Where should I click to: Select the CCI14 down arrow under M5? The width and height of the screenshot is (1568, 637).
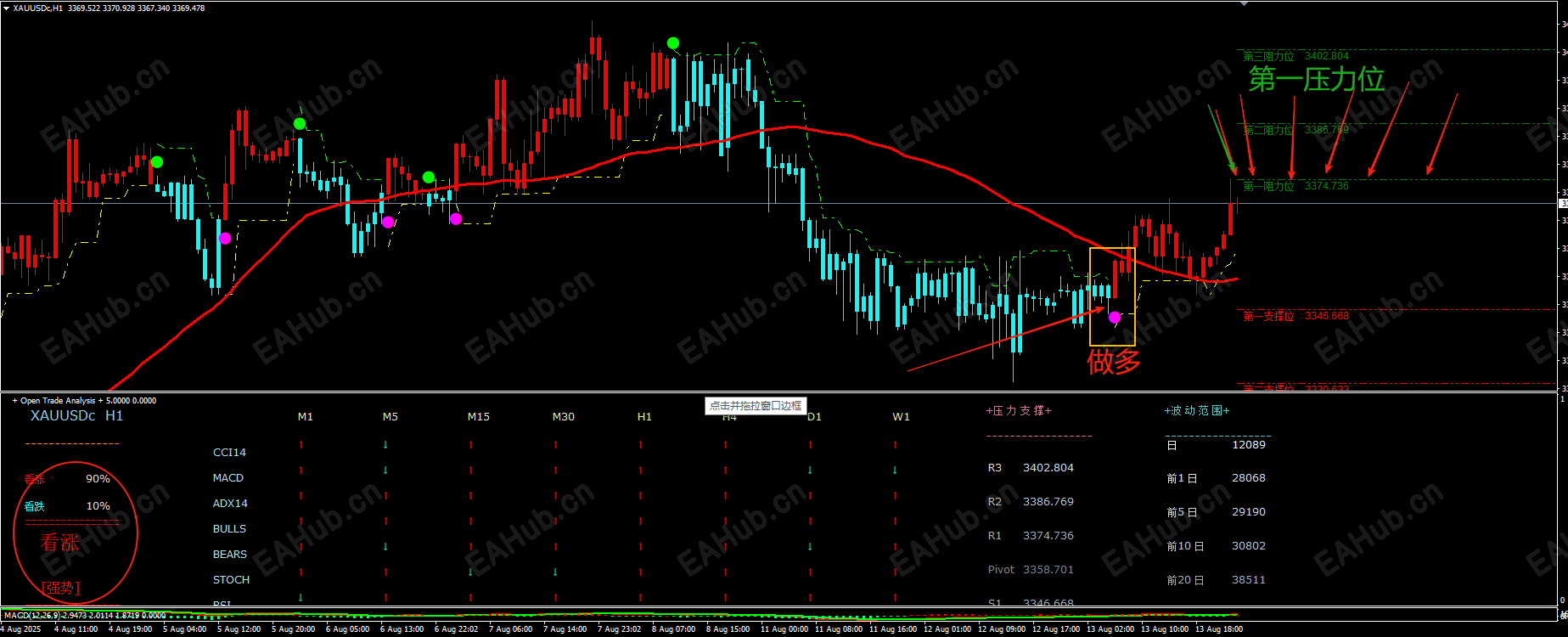(385, 444)
